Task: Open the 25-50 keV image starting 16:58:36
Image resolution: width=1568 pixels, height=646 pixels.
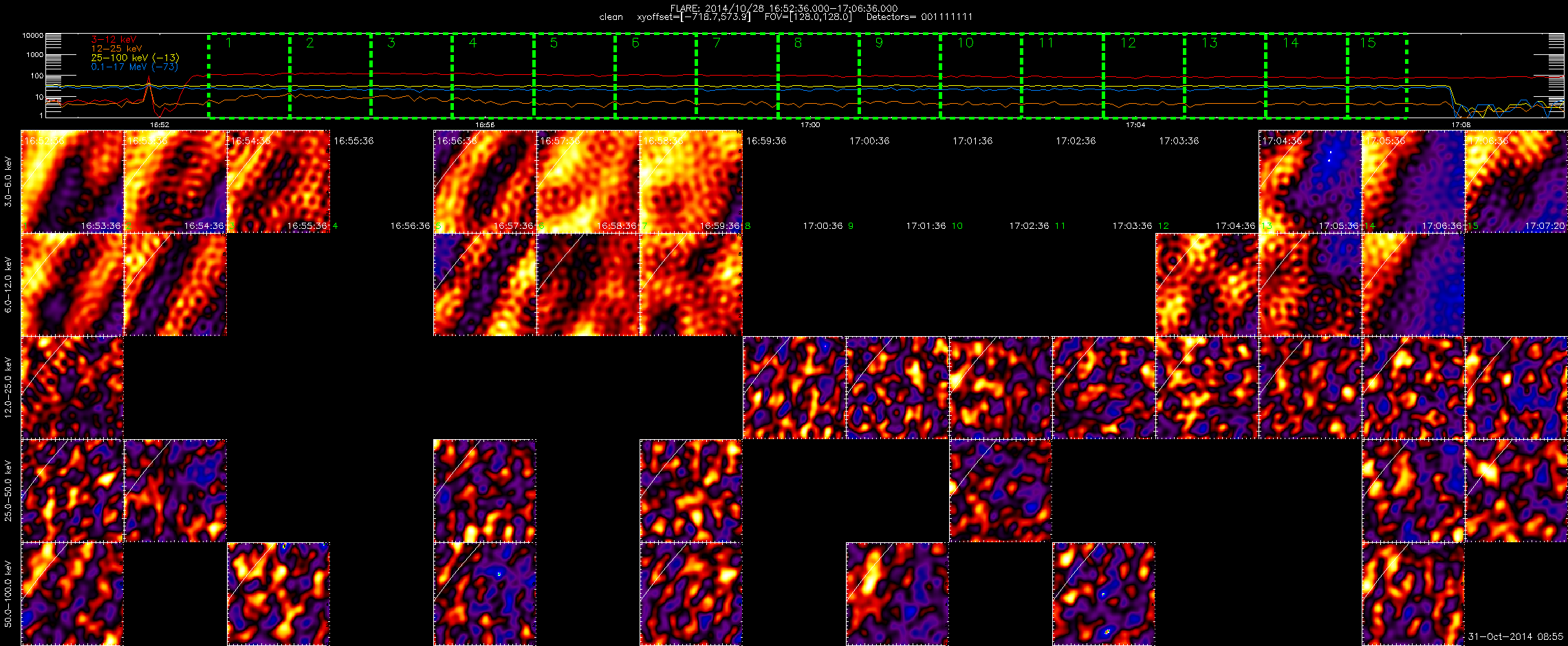Action: point(691,491)
